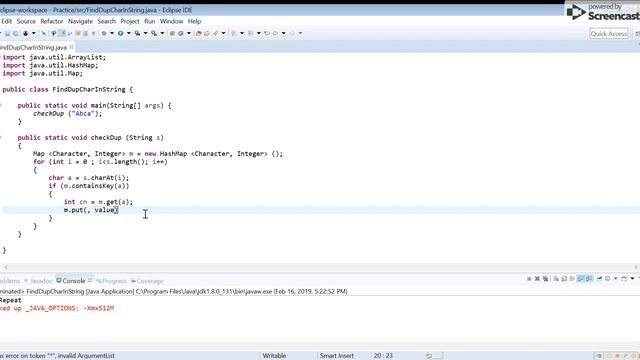Click the Open Task toolbar icon
The width and height of the screenshot is (640, 360).
click(207, 33)
